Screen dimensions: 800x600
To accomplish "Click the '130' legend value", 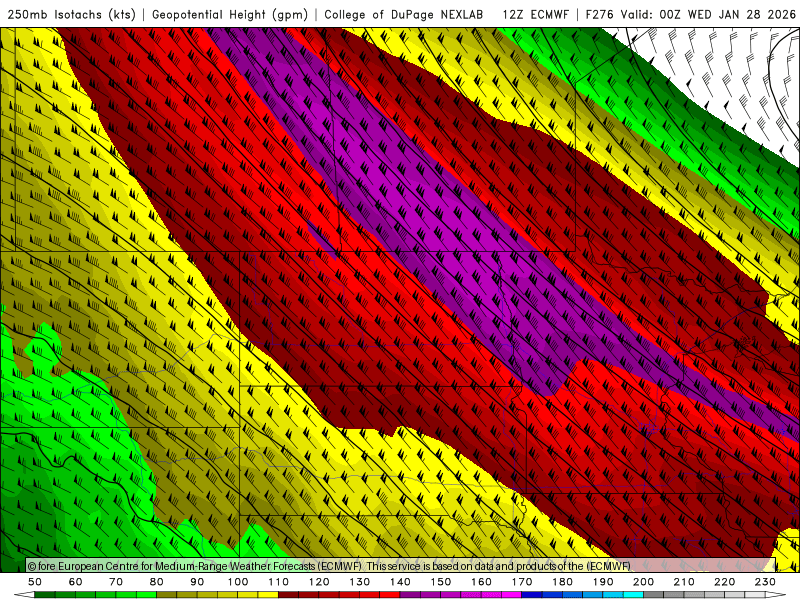I will coord(360,582).
